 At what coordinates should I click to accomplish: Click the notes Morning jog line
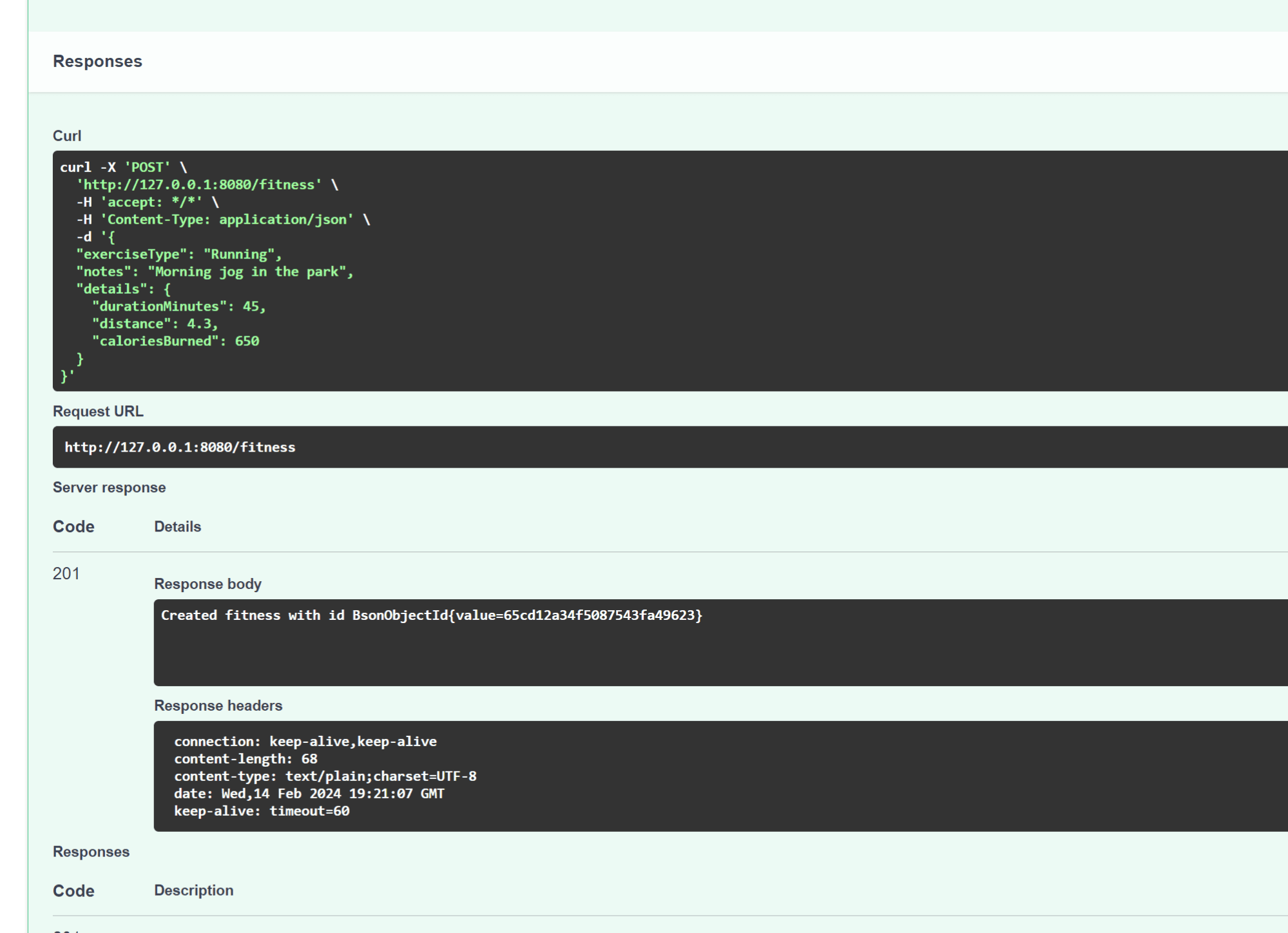pos(215,272)
